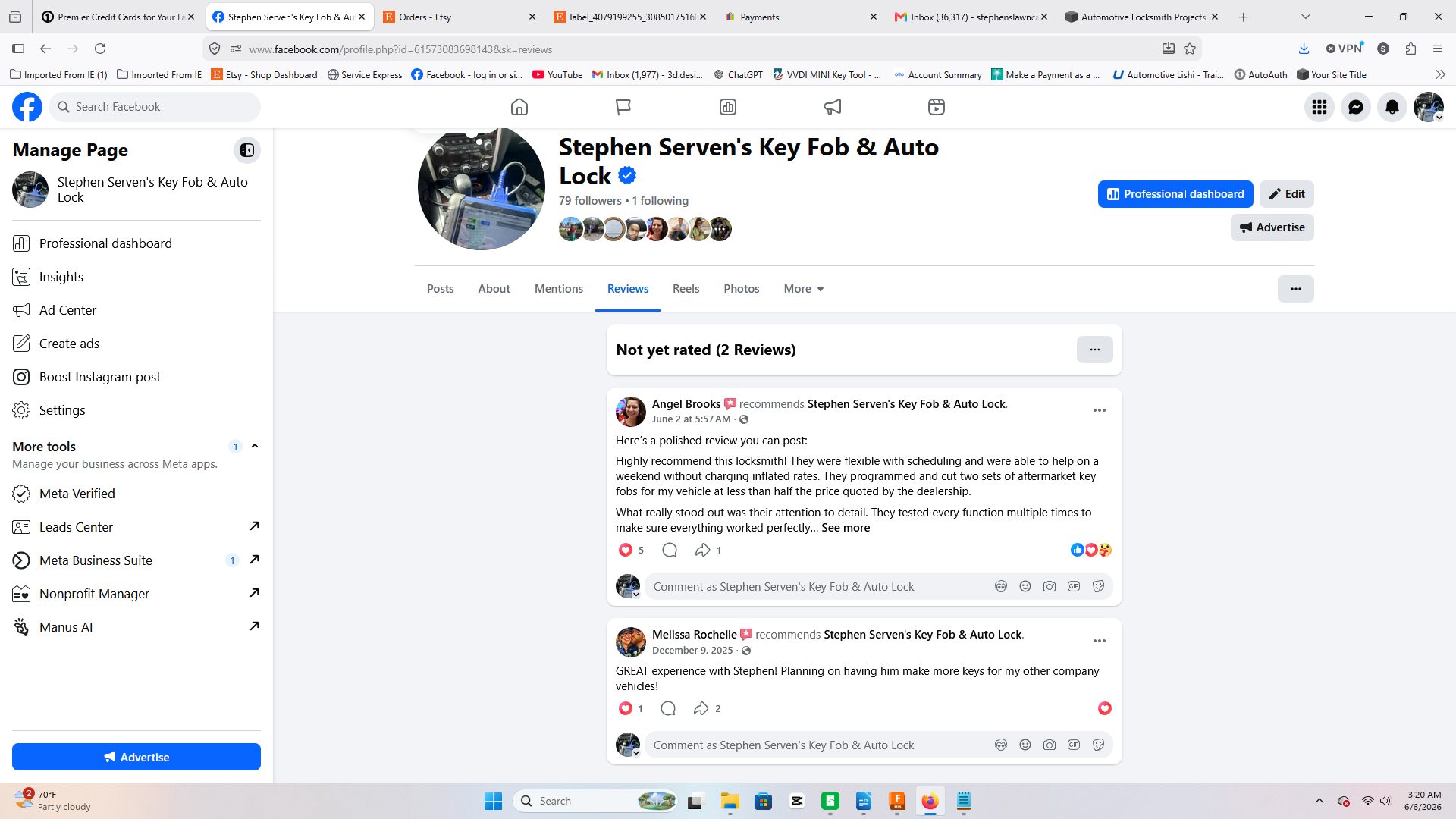
Task: Open Windows Start button
Action: (x=493, y=801)
